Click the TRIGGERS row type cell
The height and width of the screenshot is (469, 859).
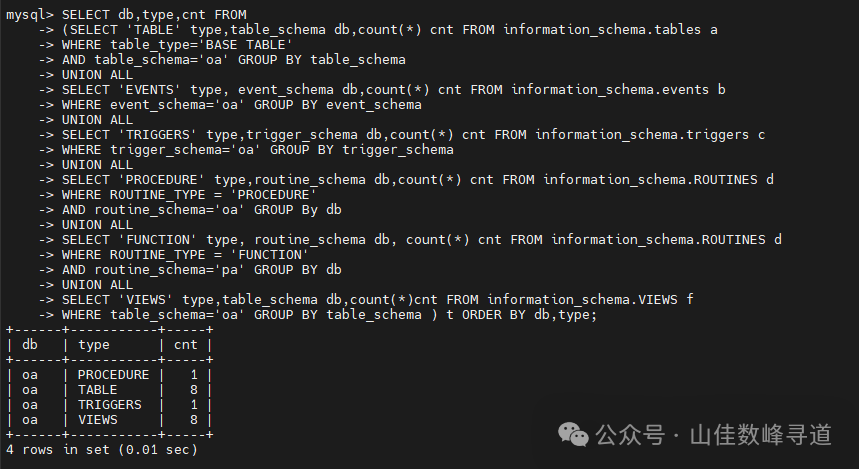point(109,405)
